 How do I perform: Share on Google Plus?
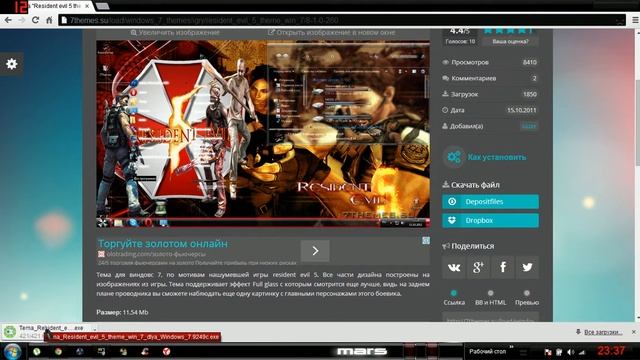pyautogui.click(x=478, y=267)
